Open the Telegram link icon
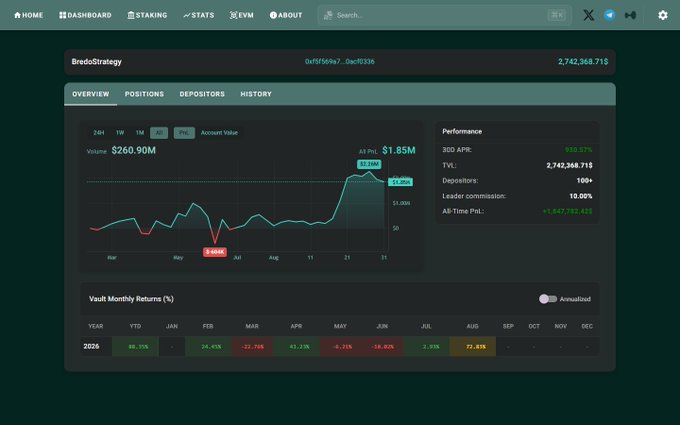Screen dimensions: 680x425 coord(609,15)
